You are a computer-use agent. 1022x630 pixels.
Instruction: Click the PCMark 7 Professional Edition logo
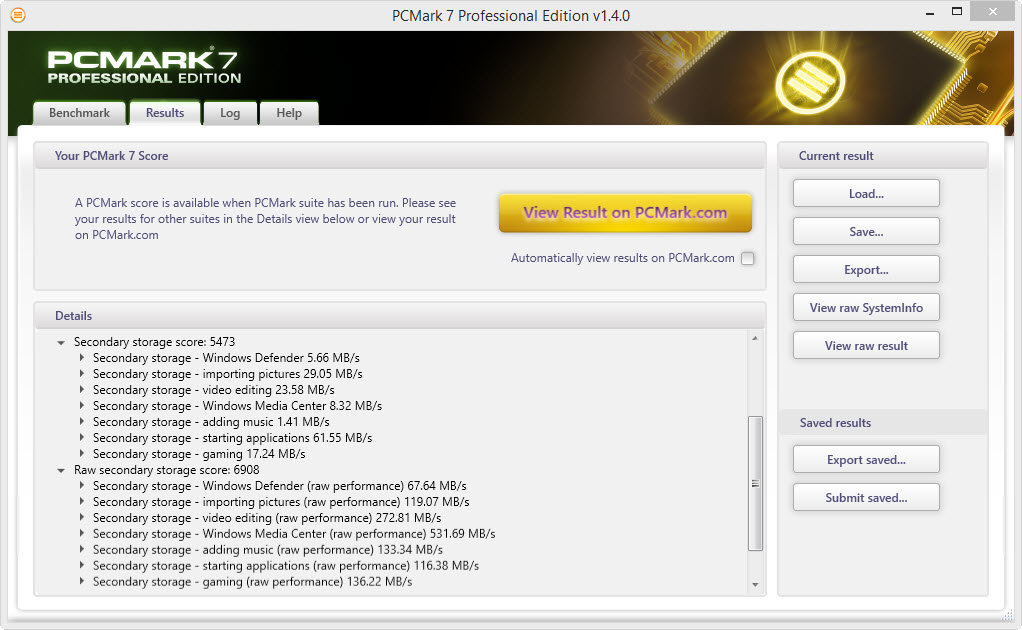144,66
